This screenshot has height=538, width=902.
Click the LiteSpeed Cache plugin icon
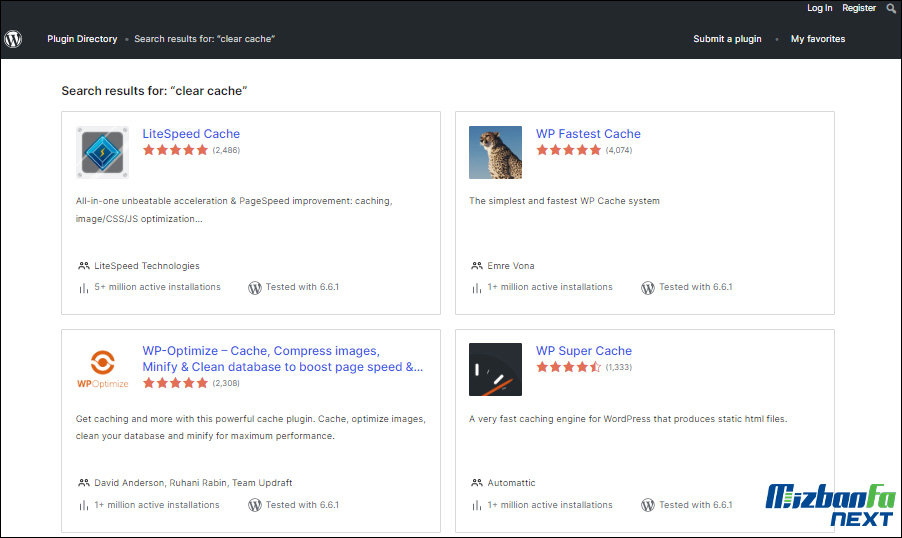(102, 152)
